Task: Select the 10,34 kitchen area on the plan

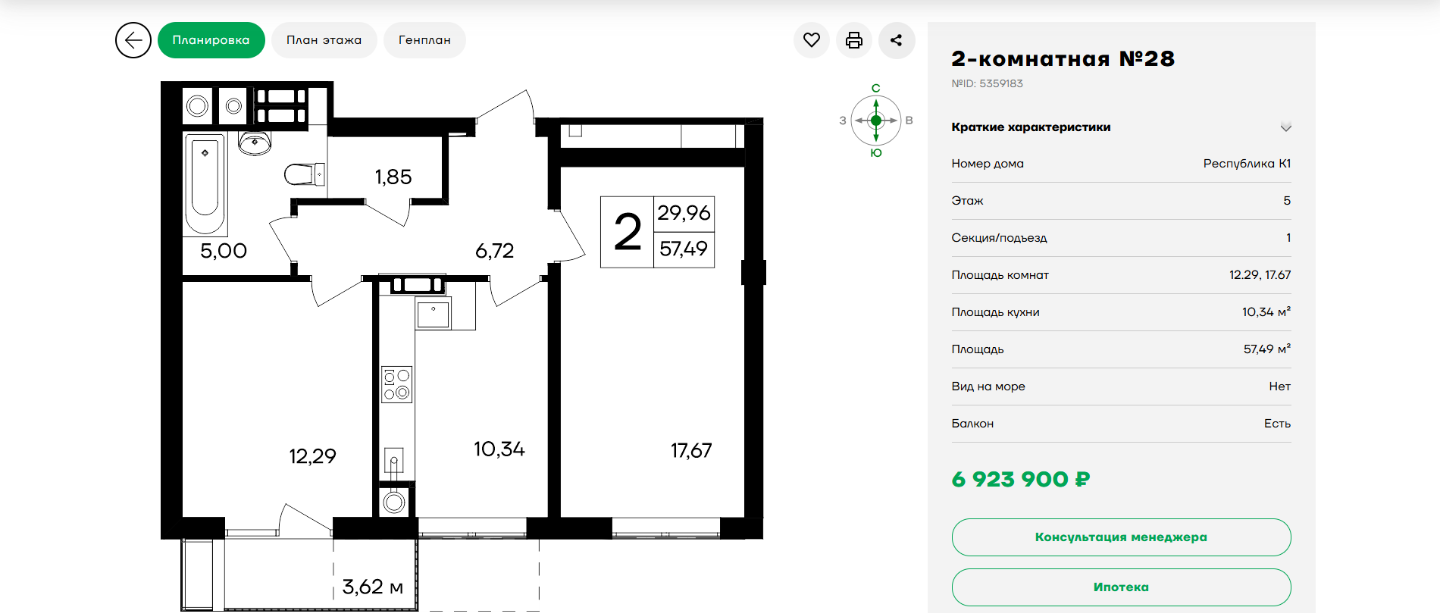Action: coord(499,449)
